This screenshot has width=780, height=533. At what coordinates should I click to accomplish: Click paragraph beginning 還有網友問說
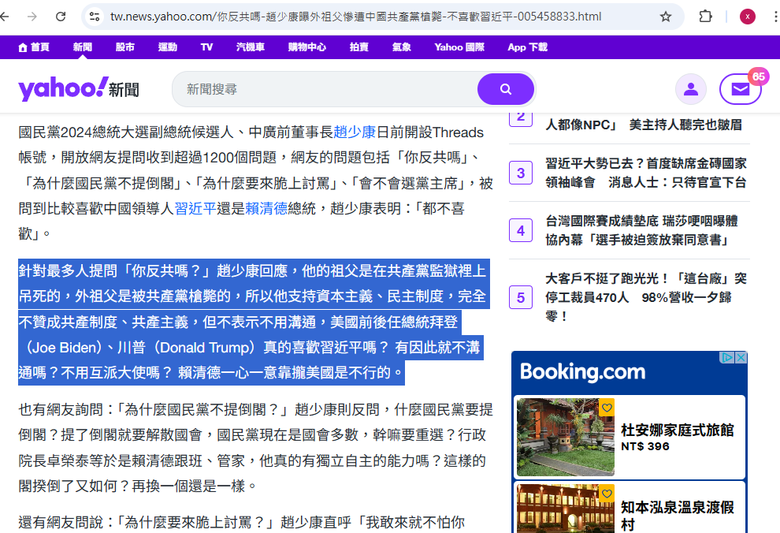[x=242, y=523]
